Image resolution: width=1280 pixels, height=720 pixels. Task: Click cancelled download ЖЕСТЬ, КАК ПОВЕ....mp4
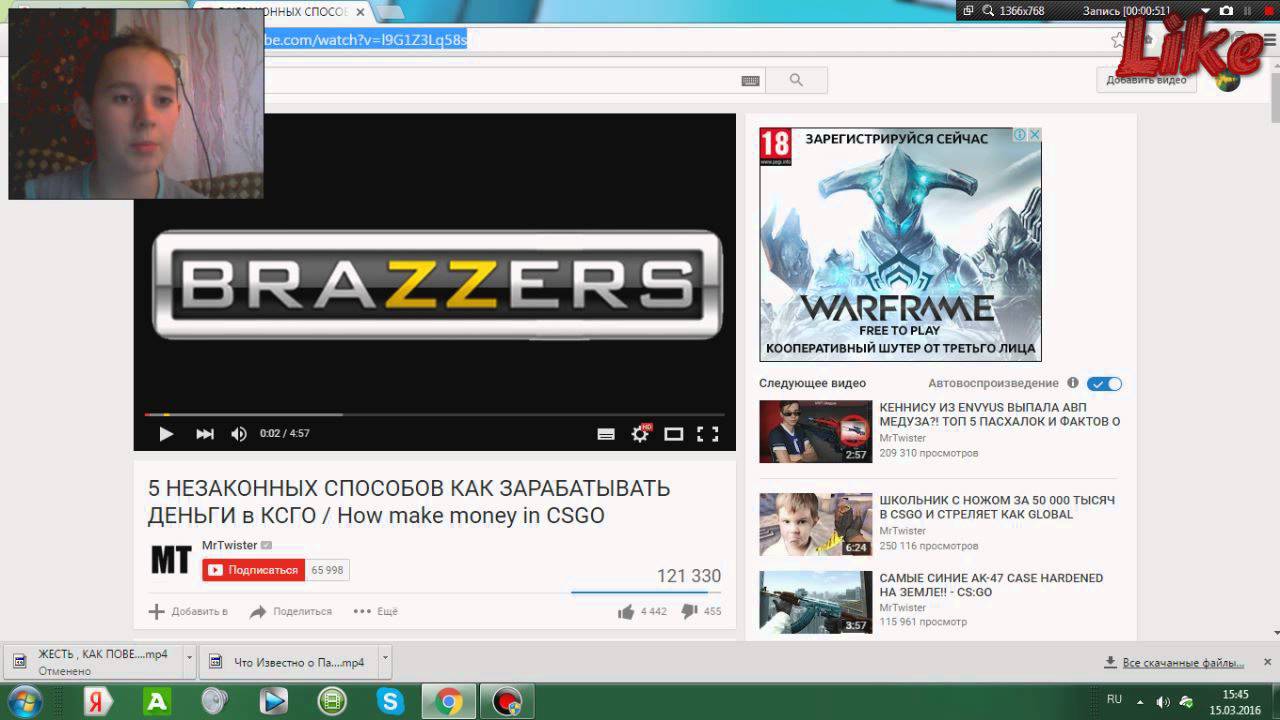93,662
